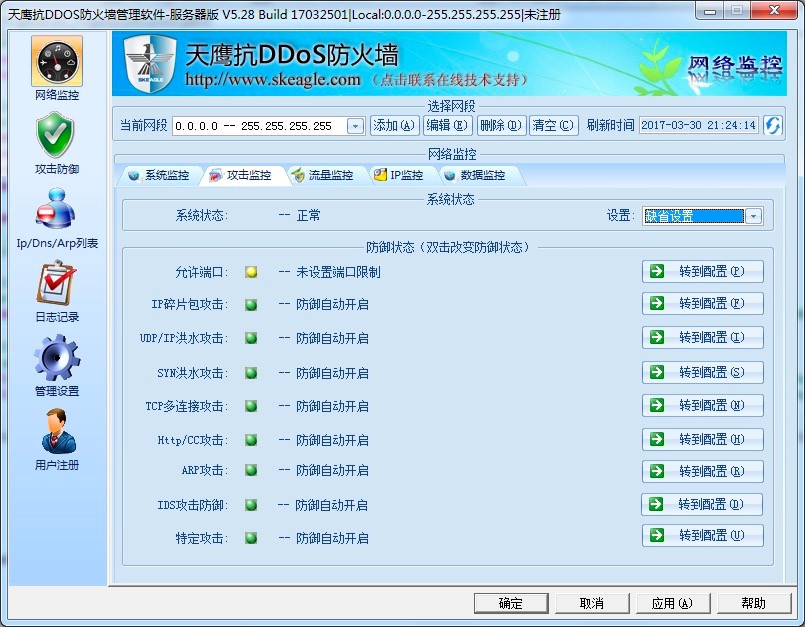Click green arrow icon on 转到配置 (D)
Image resolution: width=805 pixels, height=627 pixels.
(x=656, y=504)
